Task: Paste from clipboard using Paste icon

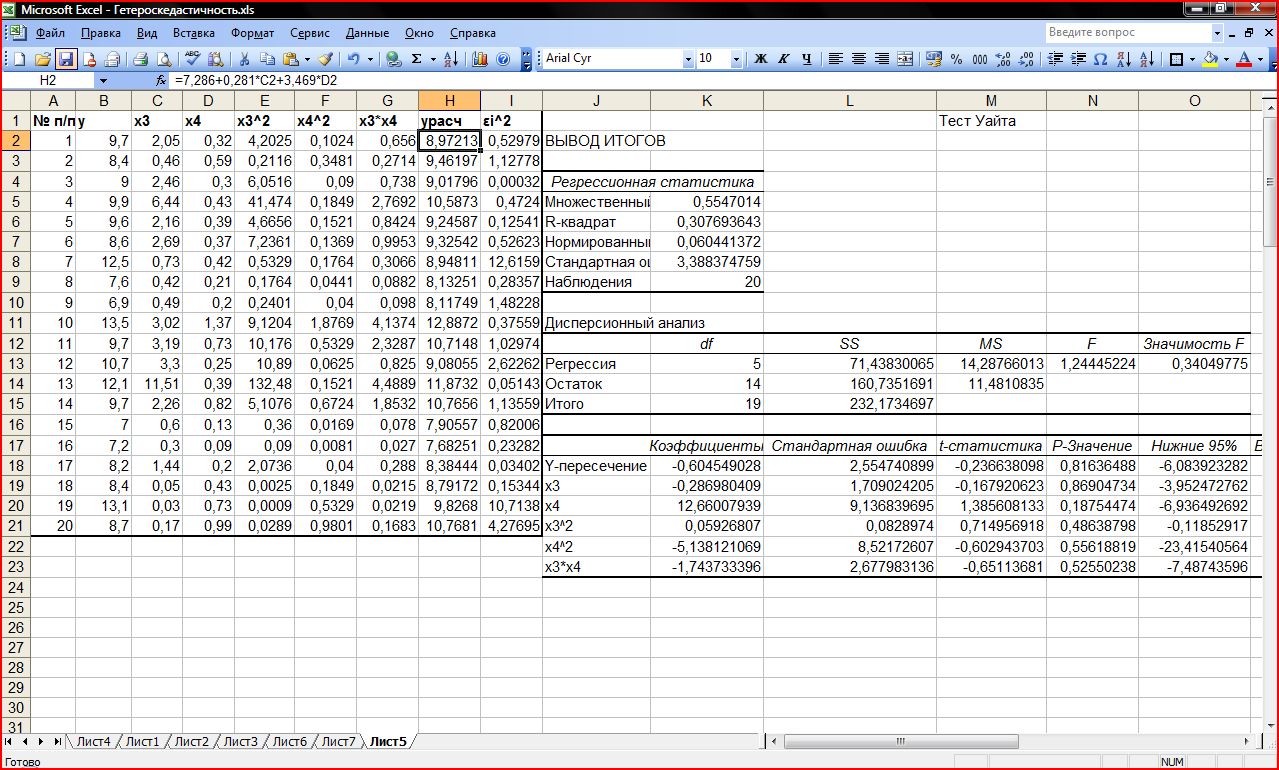Action: [290, 59]
